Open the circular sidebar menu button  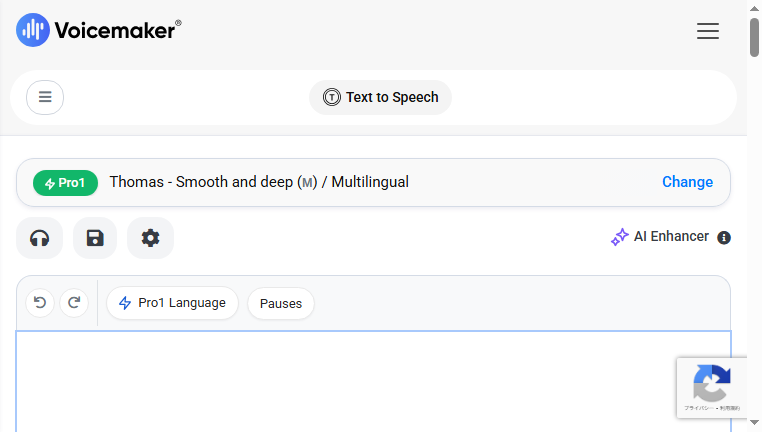(45, 97)
